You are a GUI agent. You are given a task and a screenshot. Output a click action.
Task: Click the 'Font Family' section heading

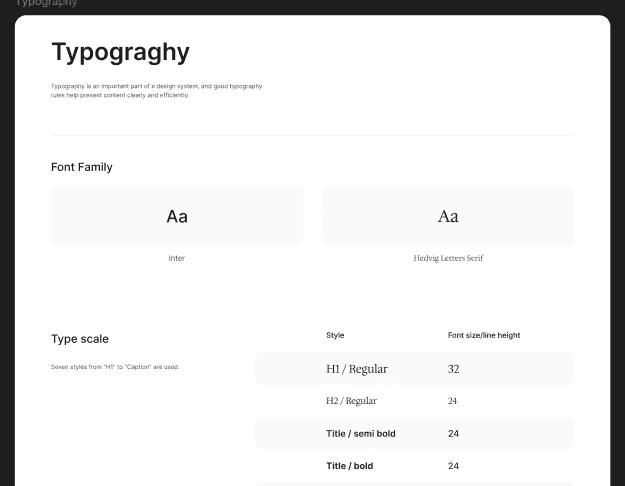tap(82, 167)
